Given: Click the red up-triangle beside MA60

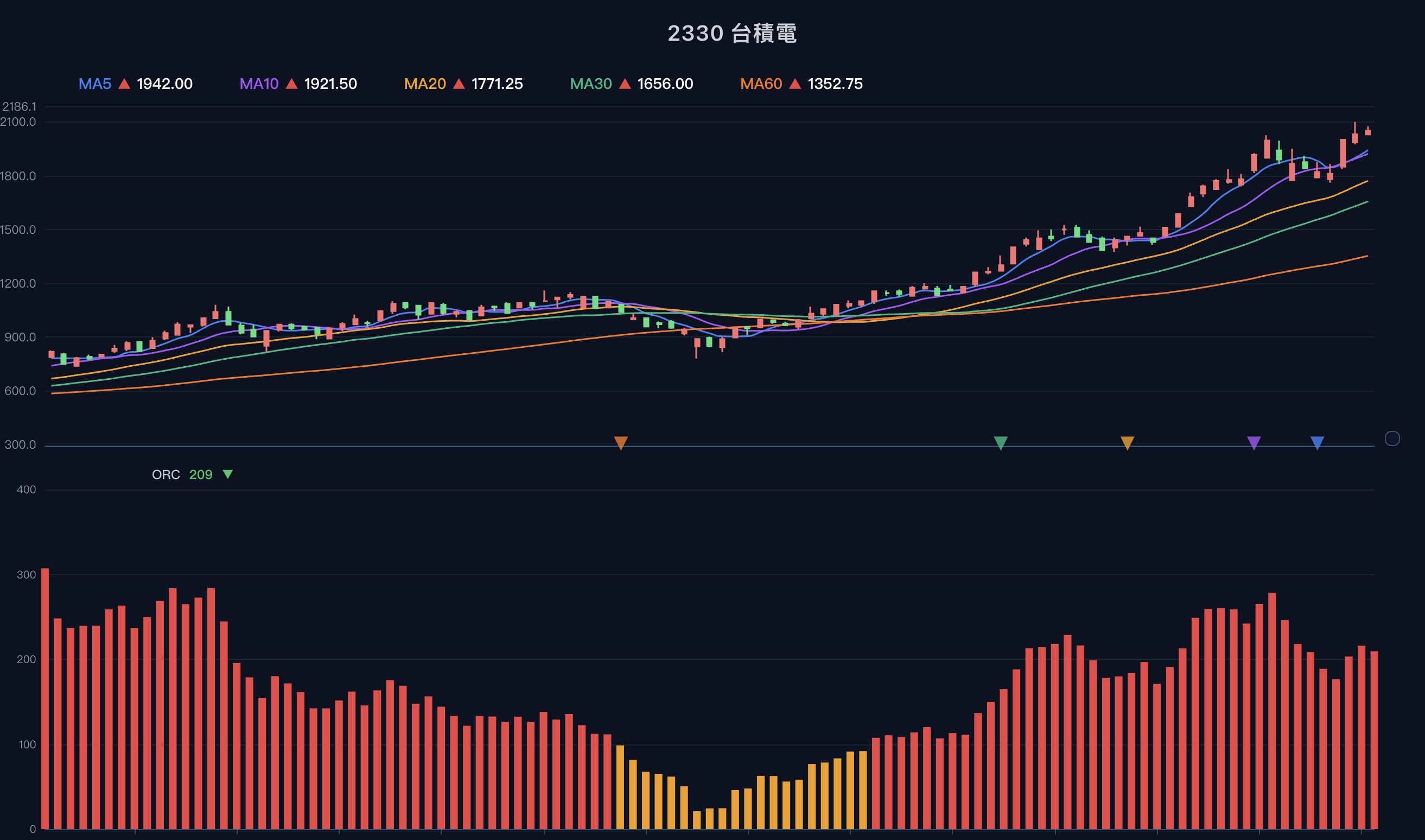Looking at the screenshot, I should (795, 84).
